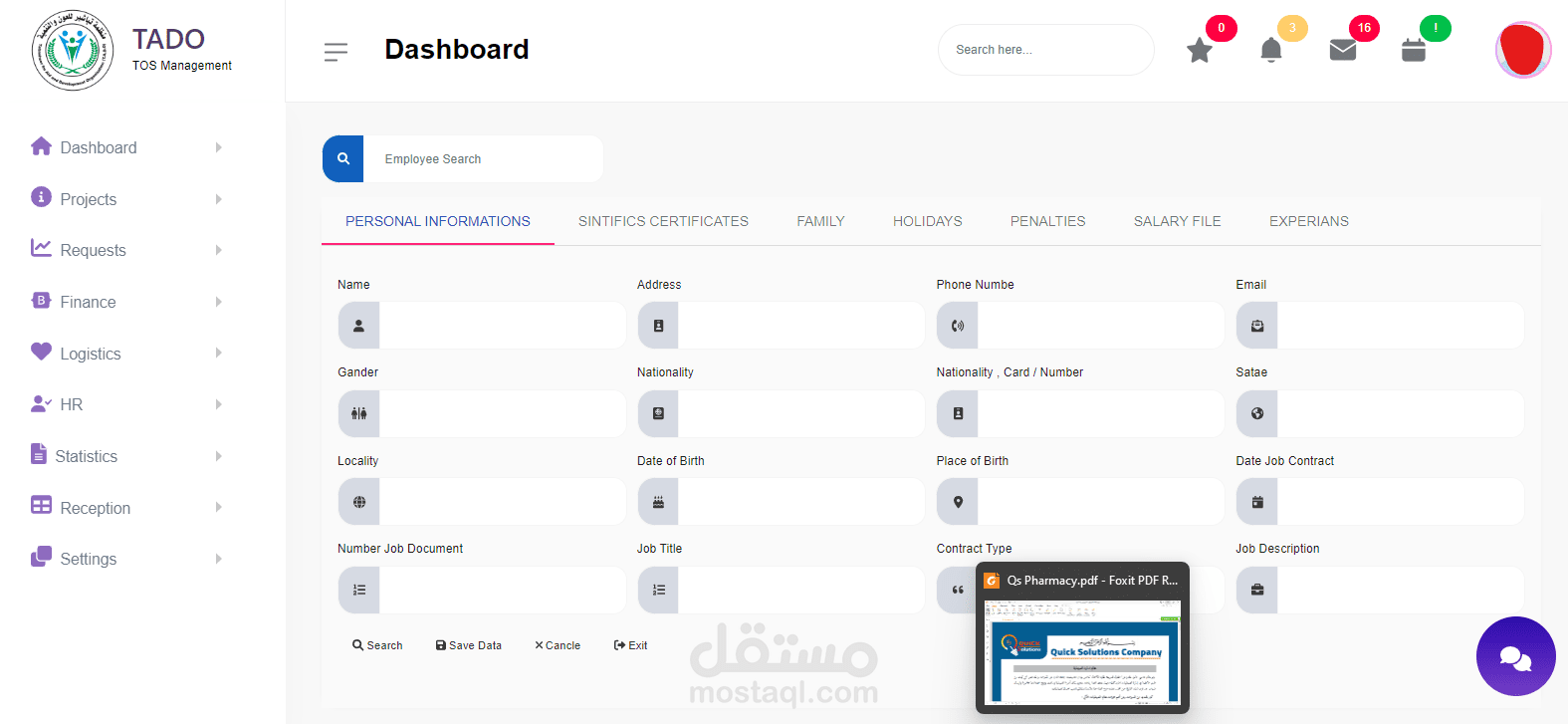
Task: Click the hamburger menu icon beside Dashboard
Action: 336,52
